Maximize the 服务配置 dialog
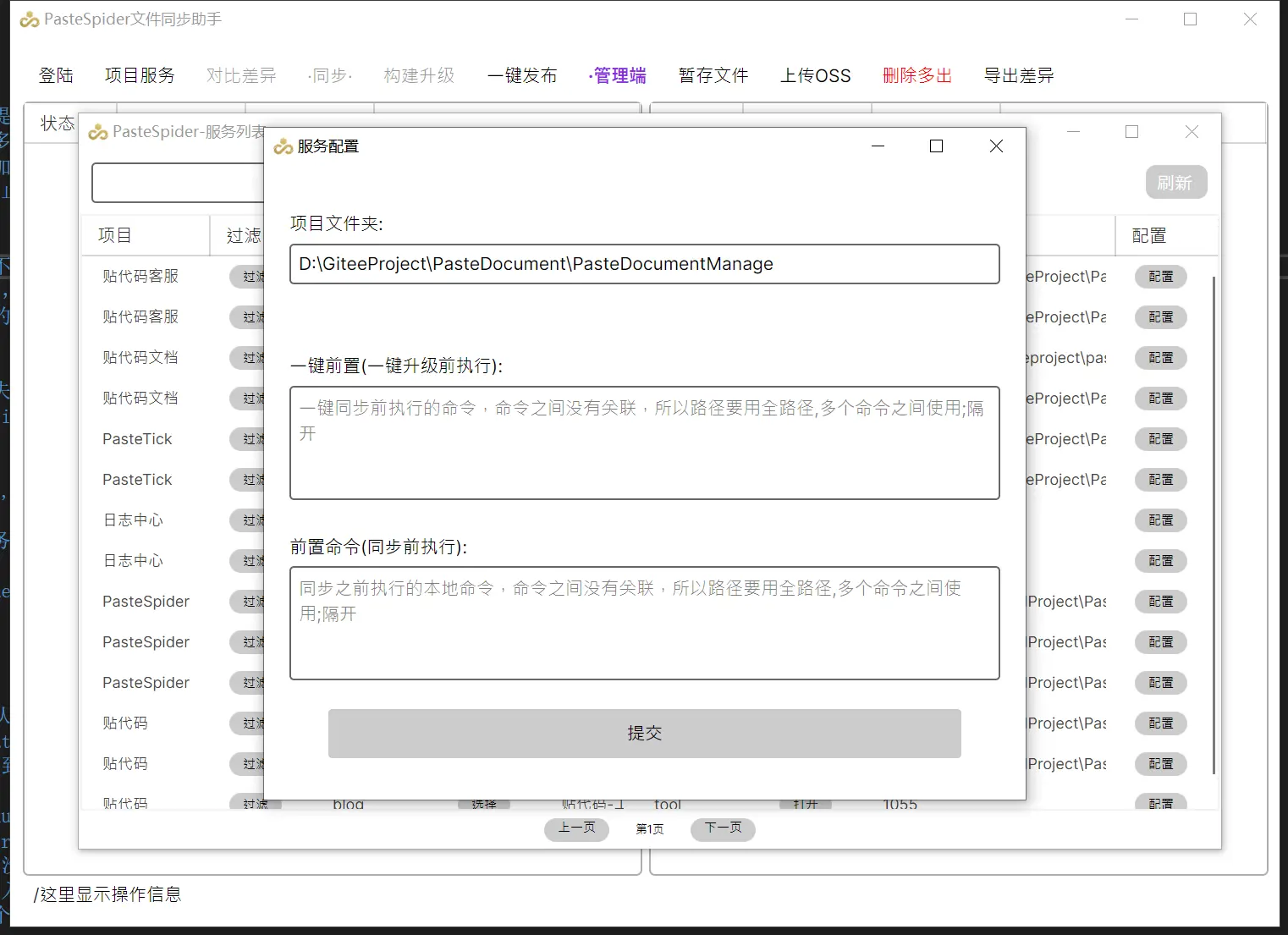Image resolution: width=1288 pixels, height=935 pixels. (936, 146)
